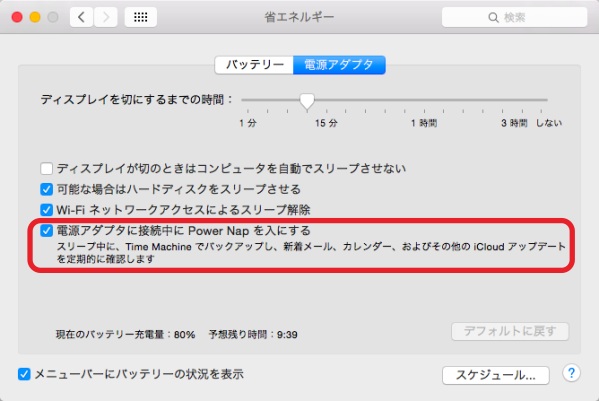This screenshot has width=599, height=401.
Task: Go back with the left chevron button
Action: pos(81,17)
